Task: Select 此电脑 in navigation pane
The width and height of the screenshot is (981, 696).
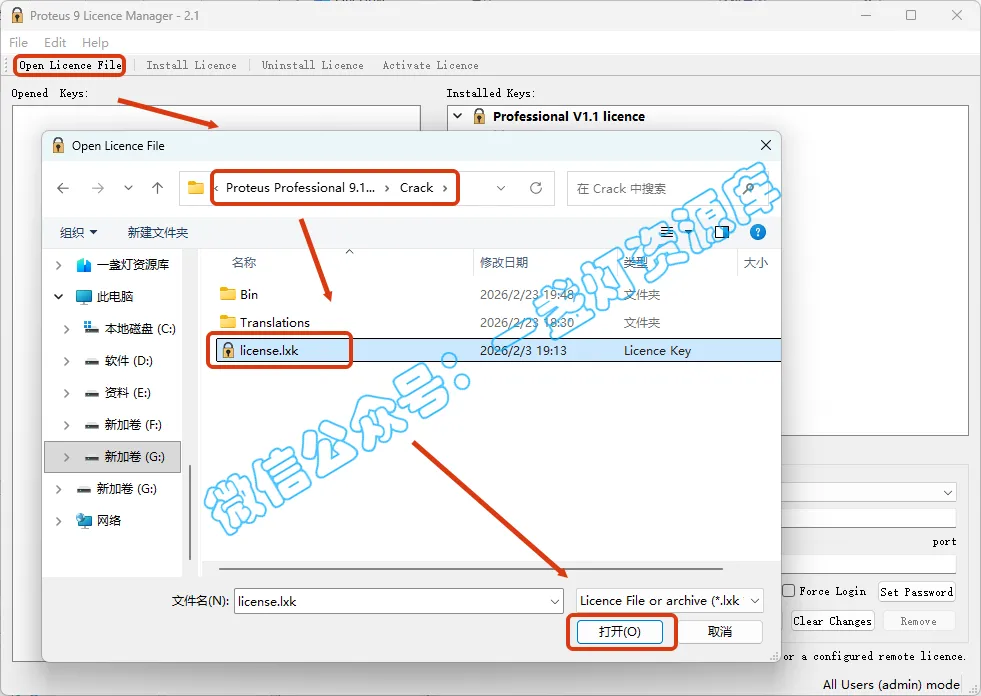Action: 114,297
